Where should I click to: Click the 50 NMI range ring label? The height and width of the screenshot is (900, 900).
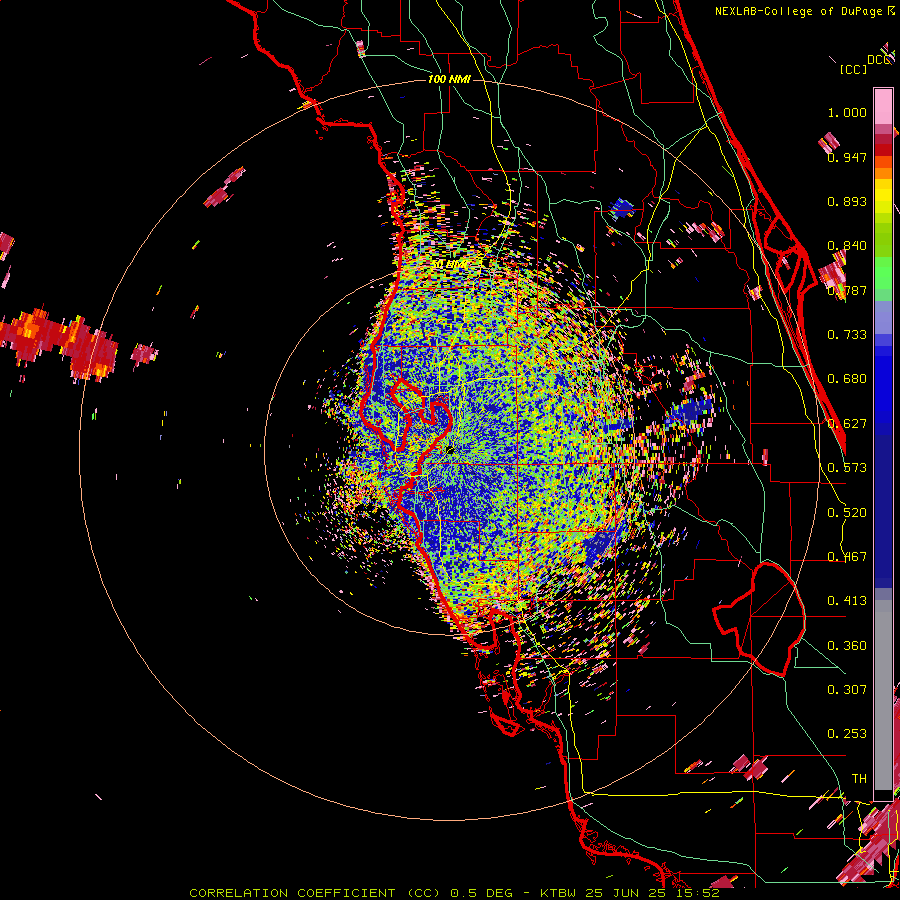449,265
